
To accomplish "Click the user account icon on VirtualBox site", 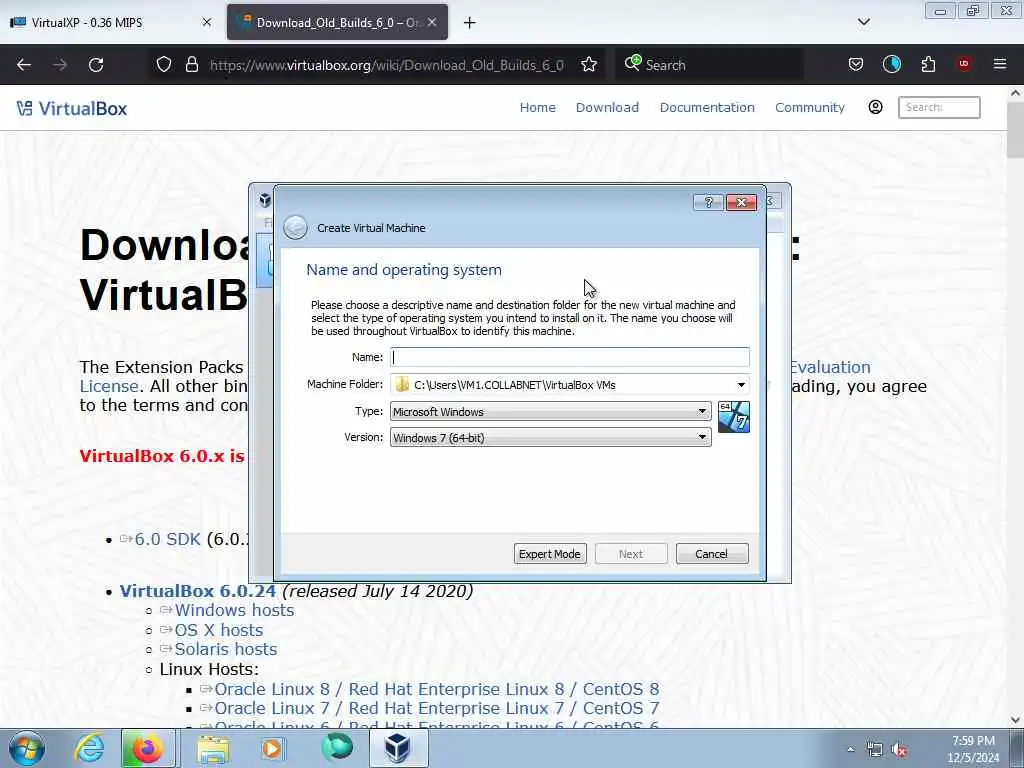I will point(876,107).
